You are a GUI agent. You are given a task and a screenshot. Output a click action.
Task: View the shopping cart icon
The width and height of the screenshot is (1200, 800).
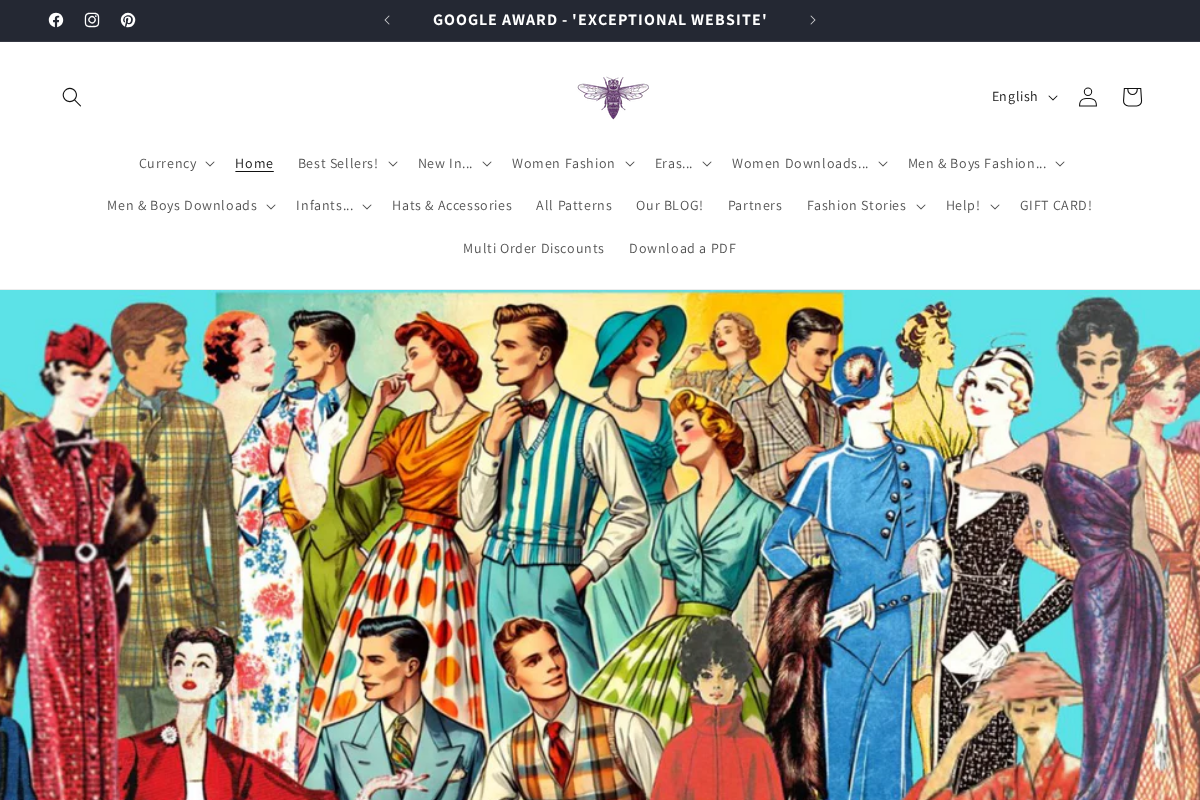click(1131, 96)
